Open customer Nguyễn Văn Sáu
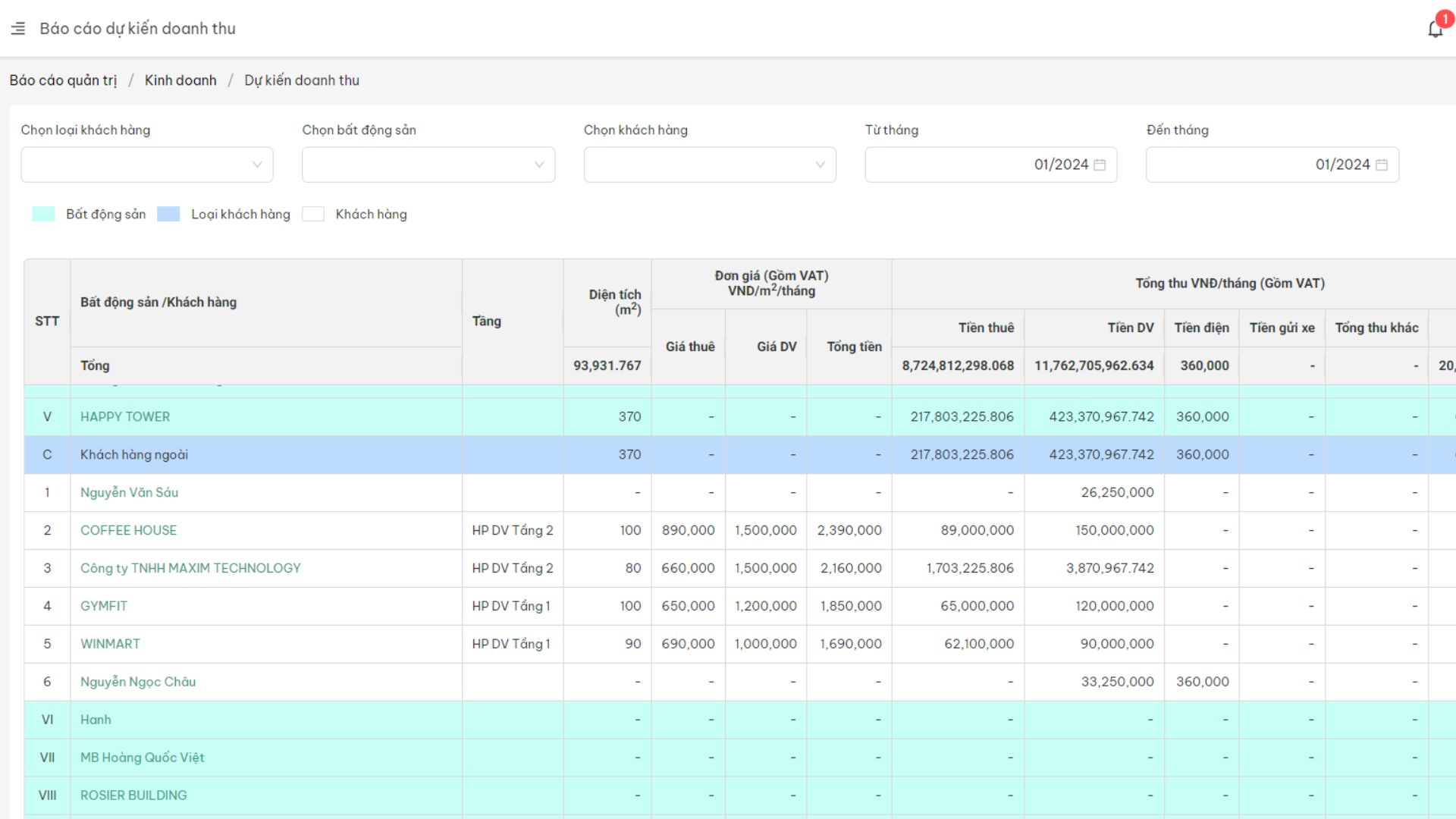 130,493
